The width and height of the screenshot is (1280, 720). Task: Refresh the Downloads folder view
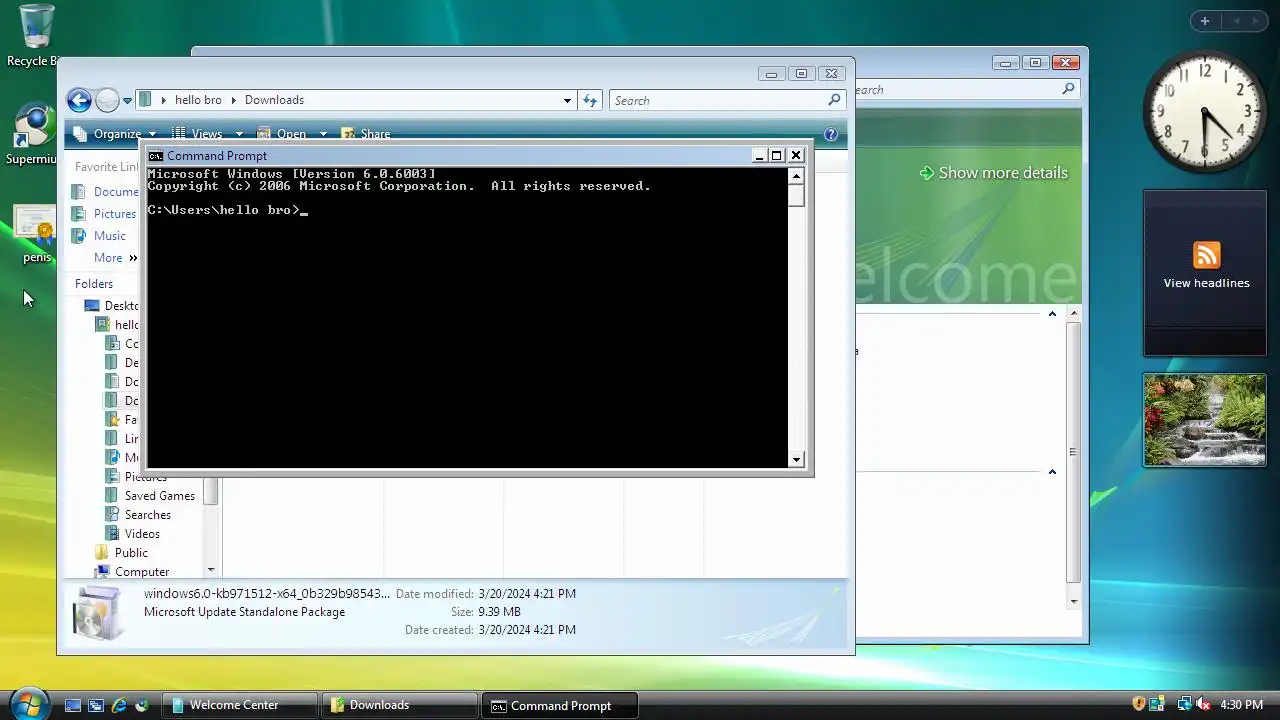(590, 100)
